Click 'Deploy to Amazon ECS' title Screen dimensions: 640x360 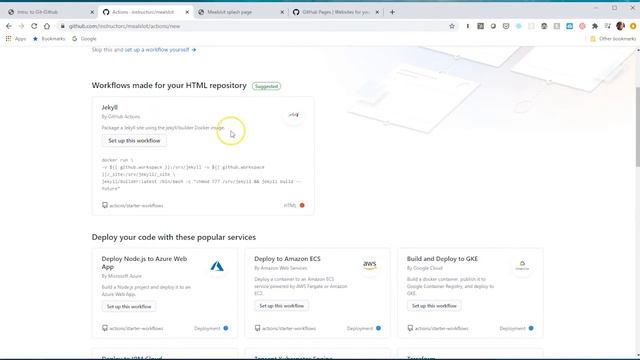287,259
